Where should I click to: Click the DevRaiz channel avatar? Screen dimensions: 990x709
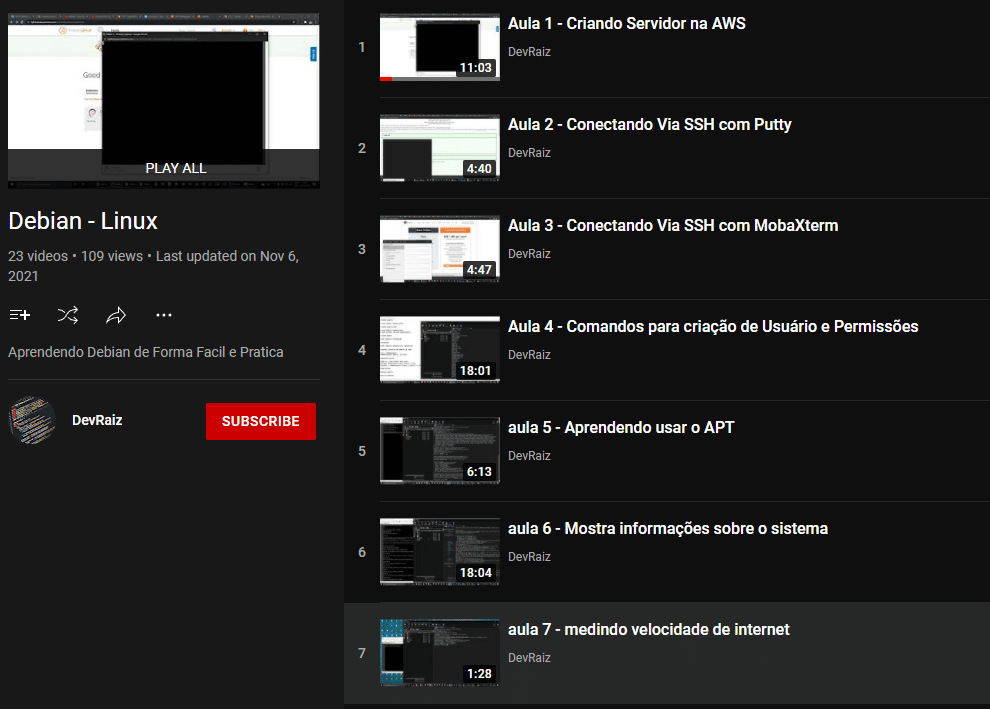point(32,420)
